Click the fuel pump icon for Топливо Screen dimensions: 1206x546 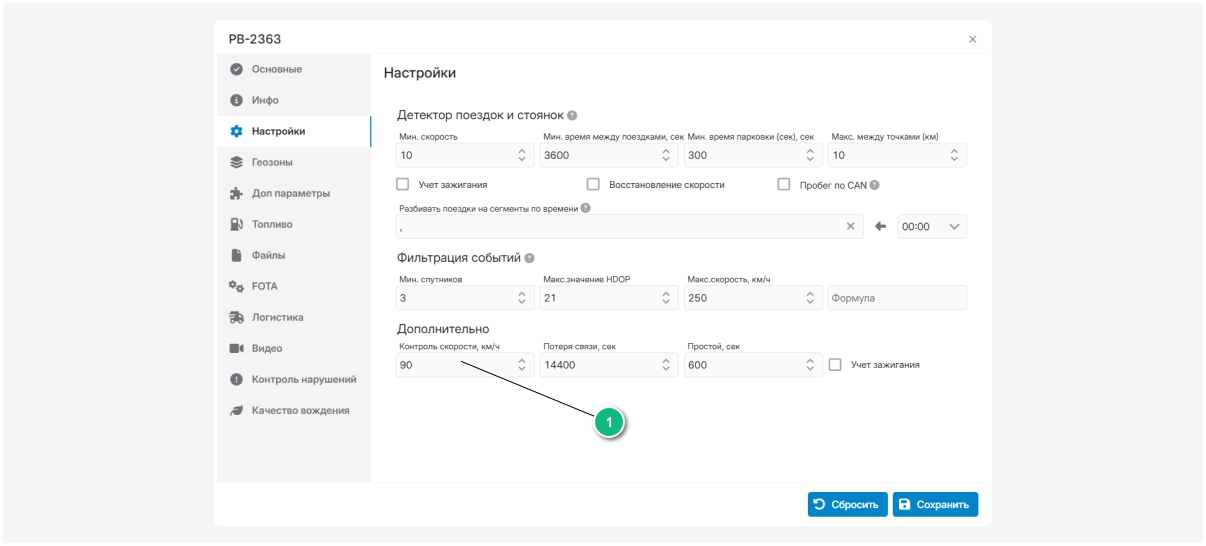coord(236,224)
